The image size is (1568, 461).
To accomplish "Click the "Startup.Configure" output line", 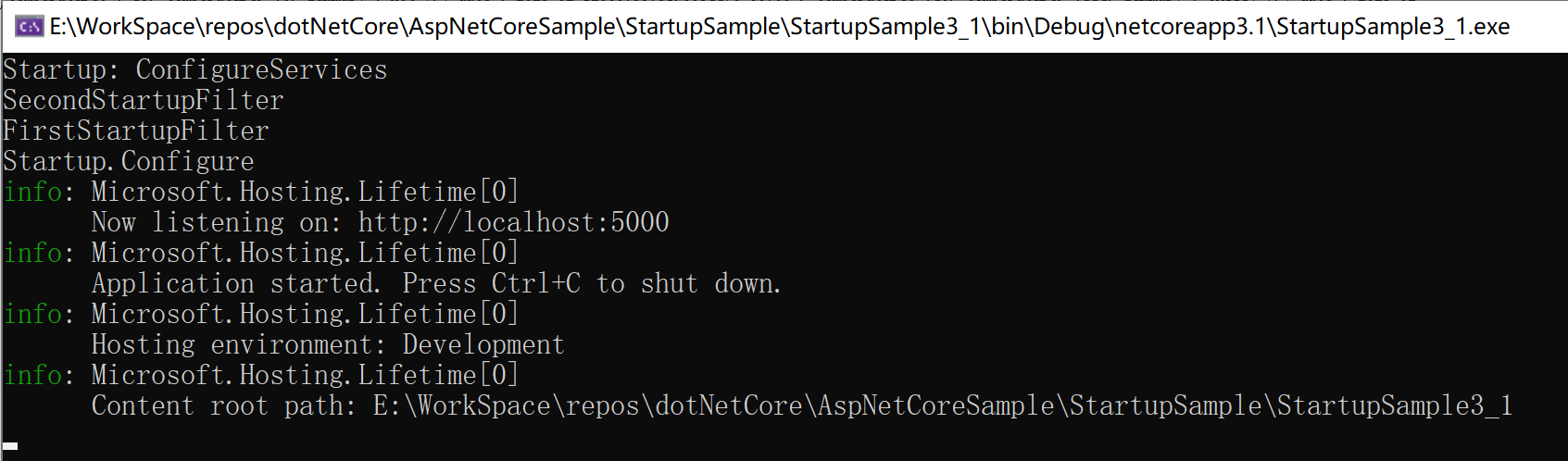I will click(128, 161).
